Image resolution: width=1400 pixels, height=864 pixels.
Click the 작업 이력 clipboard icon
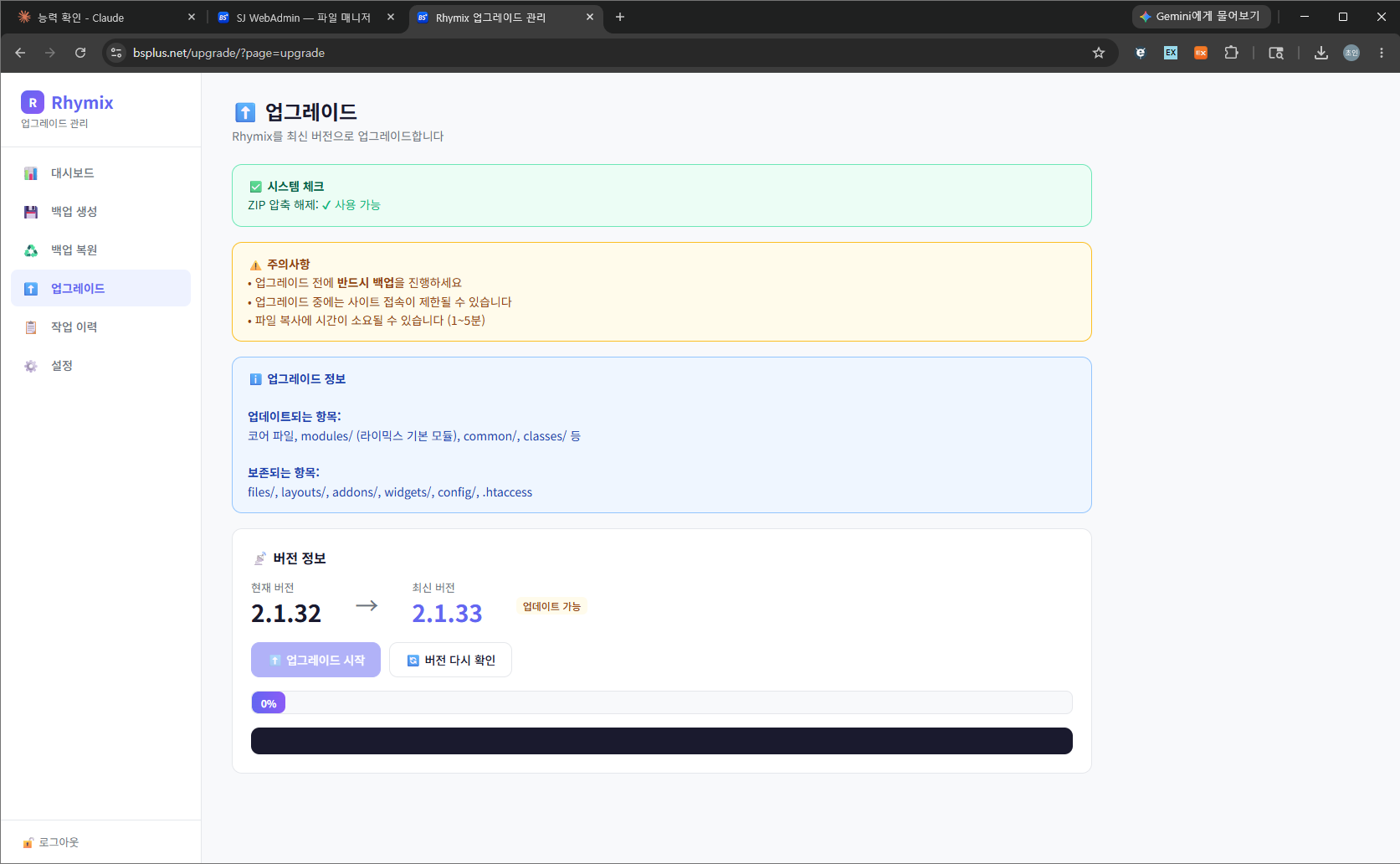(x=31, y=327)
